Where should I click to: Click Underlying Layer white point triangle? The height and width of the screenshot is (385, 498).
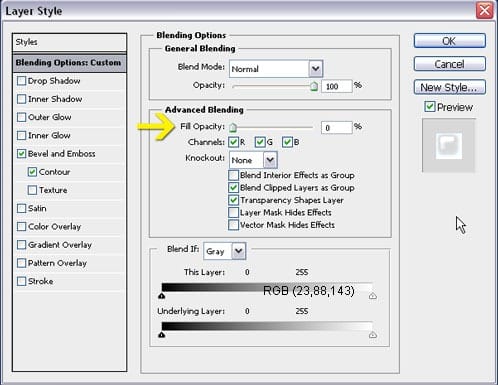(x=373, y=335)
